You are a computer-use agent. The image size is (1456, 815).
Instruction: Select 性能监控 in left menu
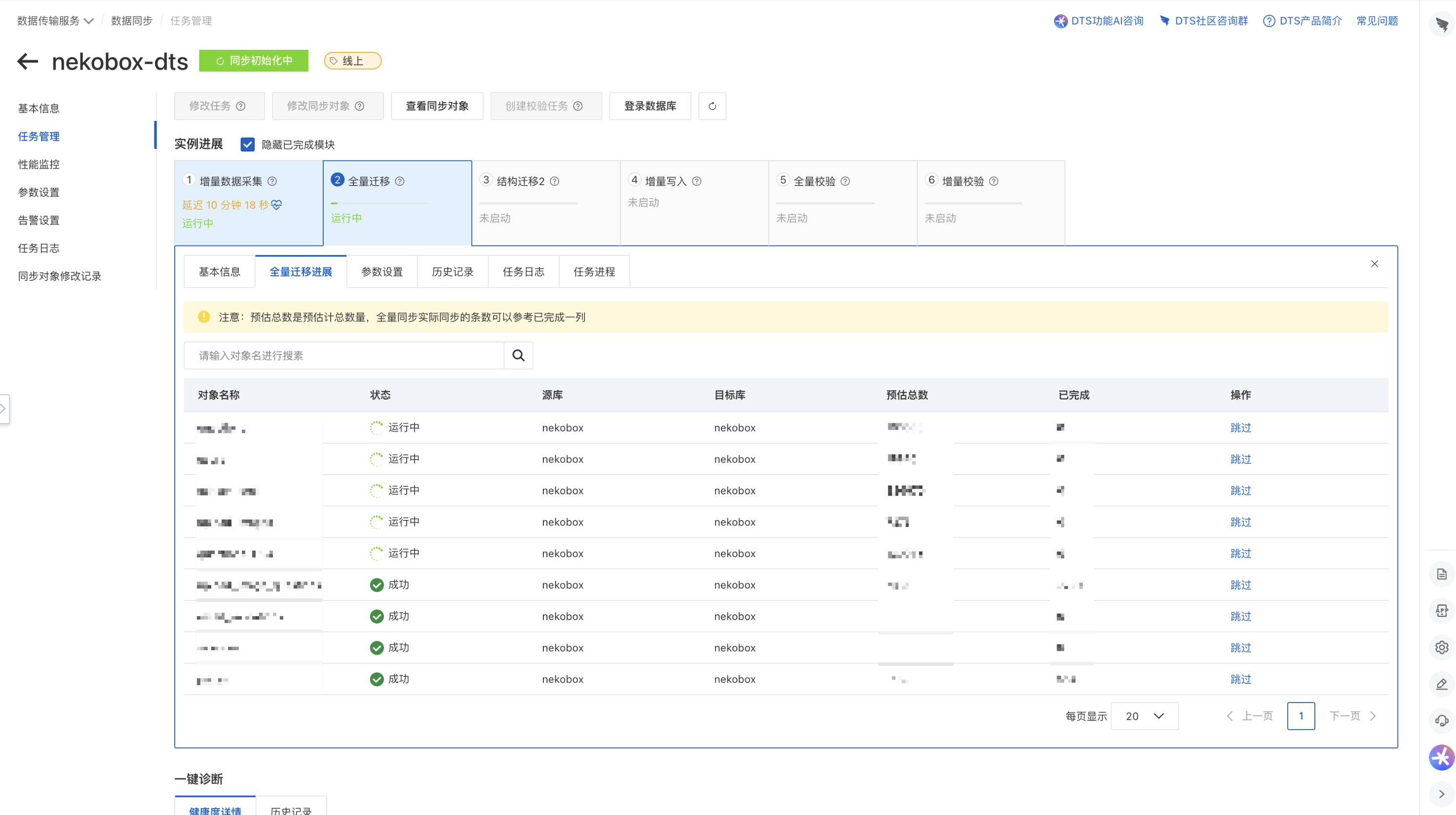[38, 164]
